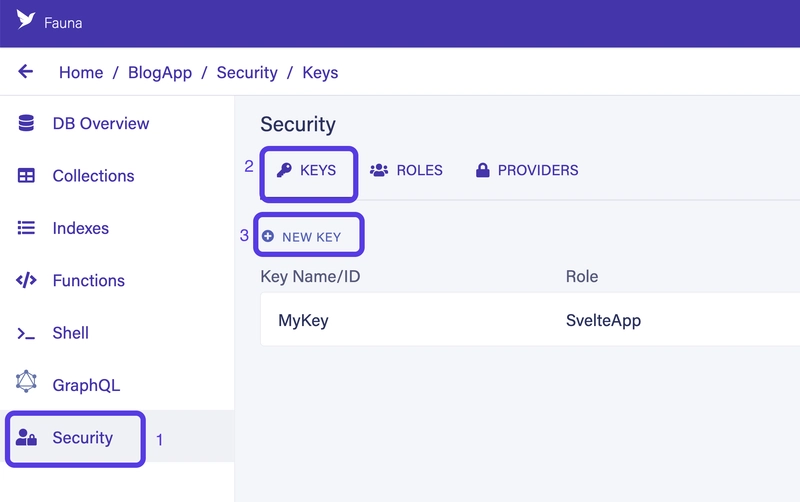The image size is (800, 502).
Task: Click the Functions code brackets icon
Action: 26,280
